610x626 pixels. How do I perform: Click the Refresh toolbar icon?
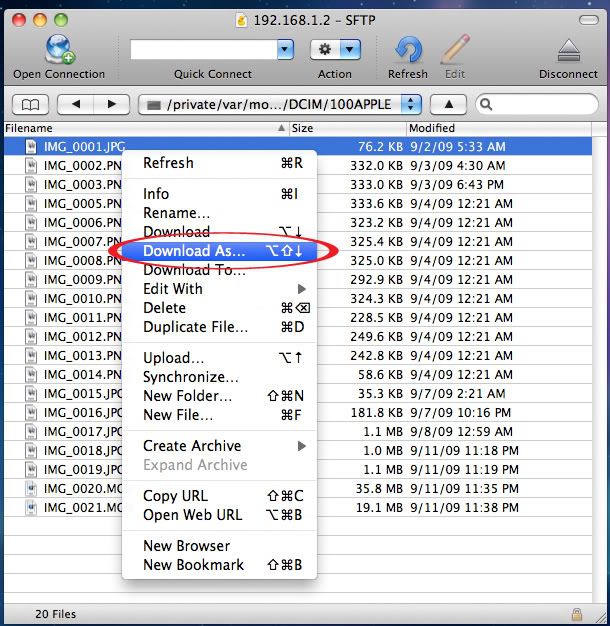click(x=408, y=50)
